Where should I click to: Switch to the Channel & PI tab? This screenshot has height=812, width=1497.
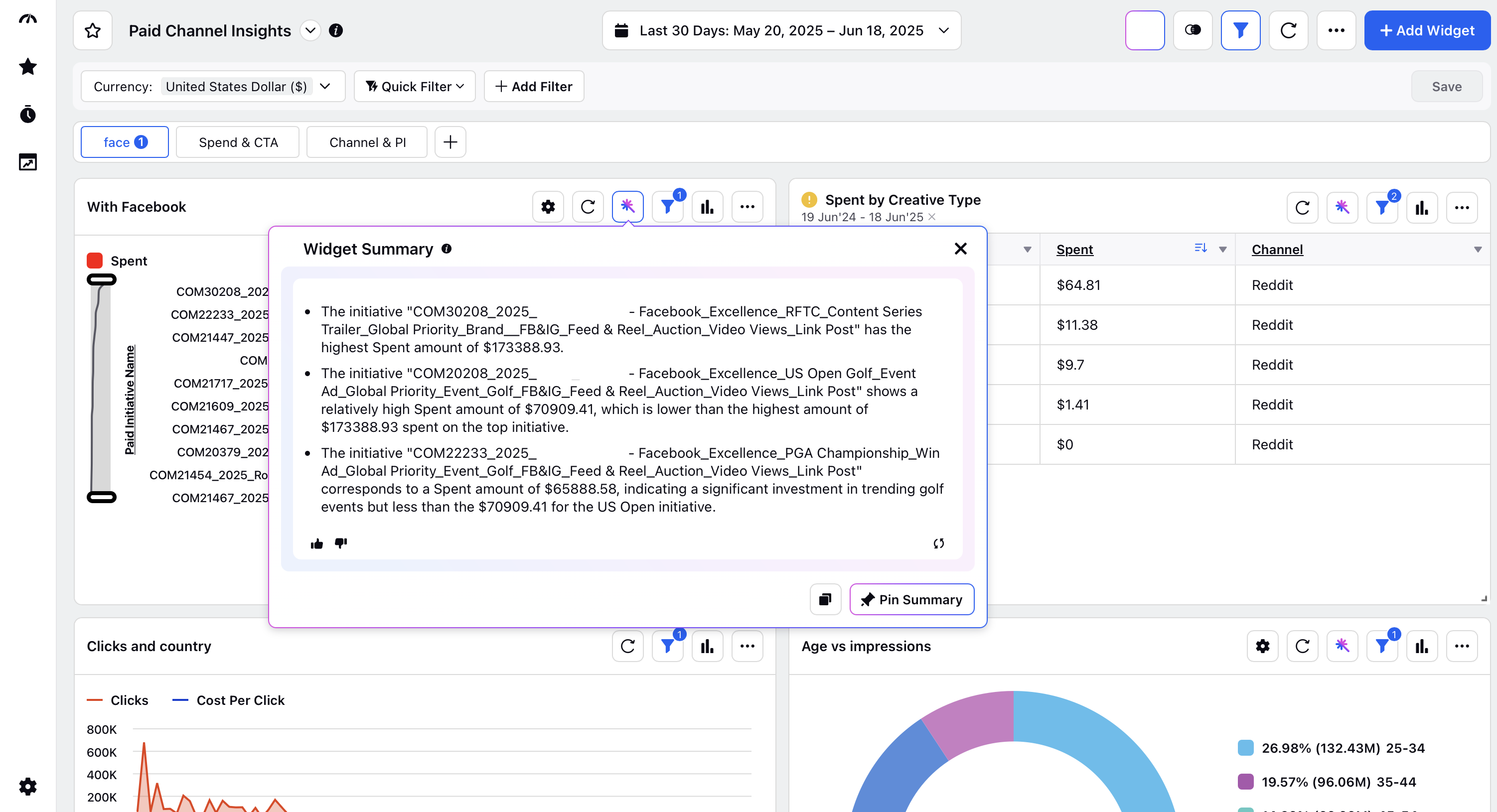click(x=367, y=142)
